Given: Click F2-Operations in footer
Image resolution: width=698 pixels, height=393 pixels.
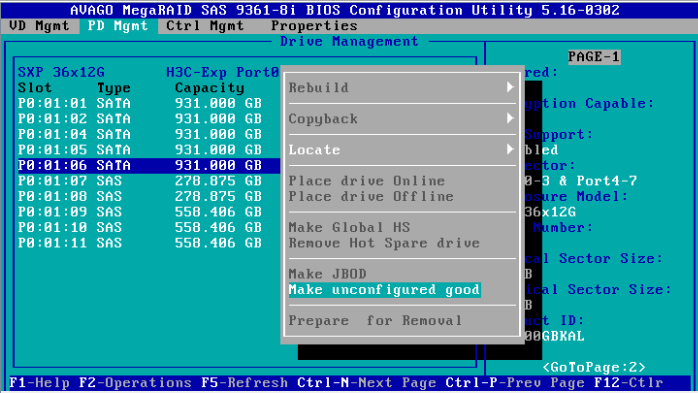Looking at the screenshot, I should [x=135, y=383].
